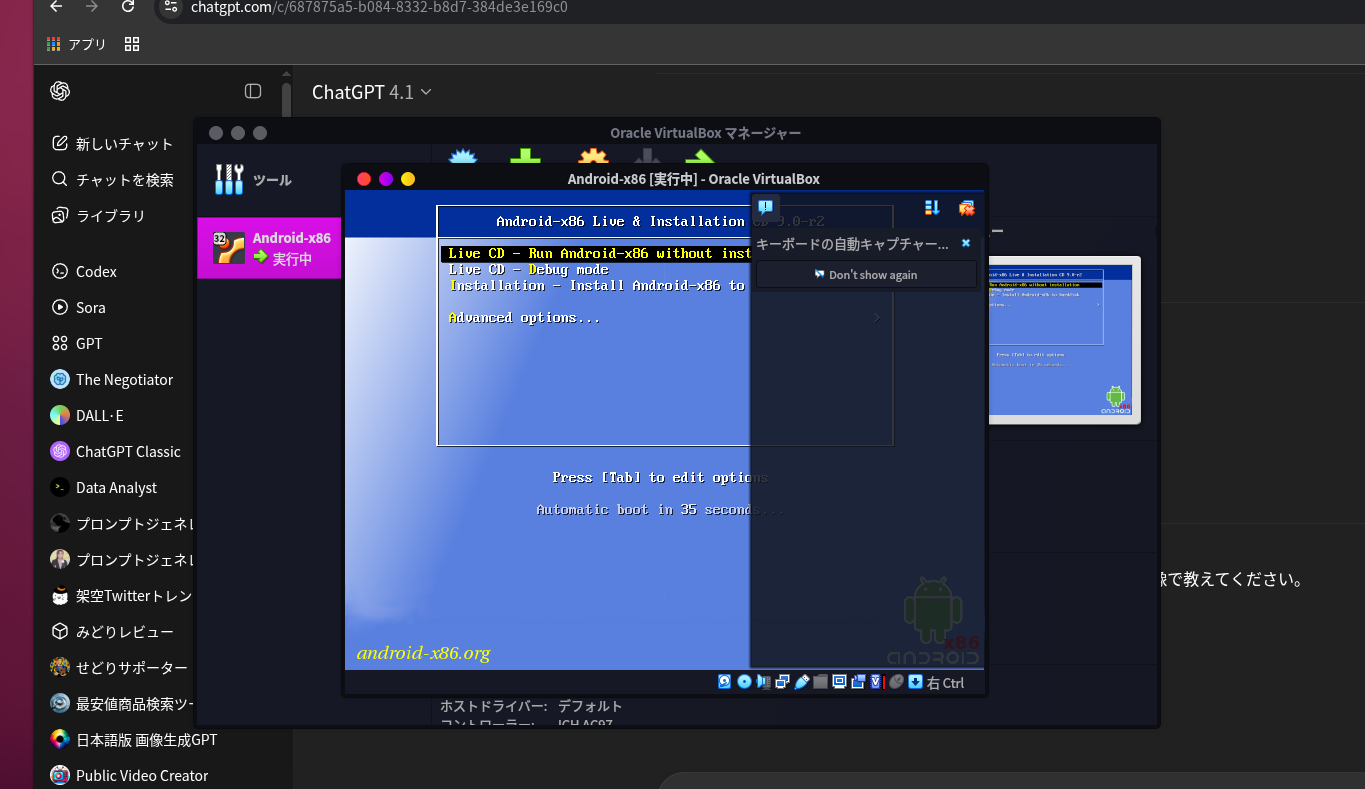Screen dimensions: 1365x789
Task: Toggle the ChatGPT sidebar panel
Action: [253, 91]
